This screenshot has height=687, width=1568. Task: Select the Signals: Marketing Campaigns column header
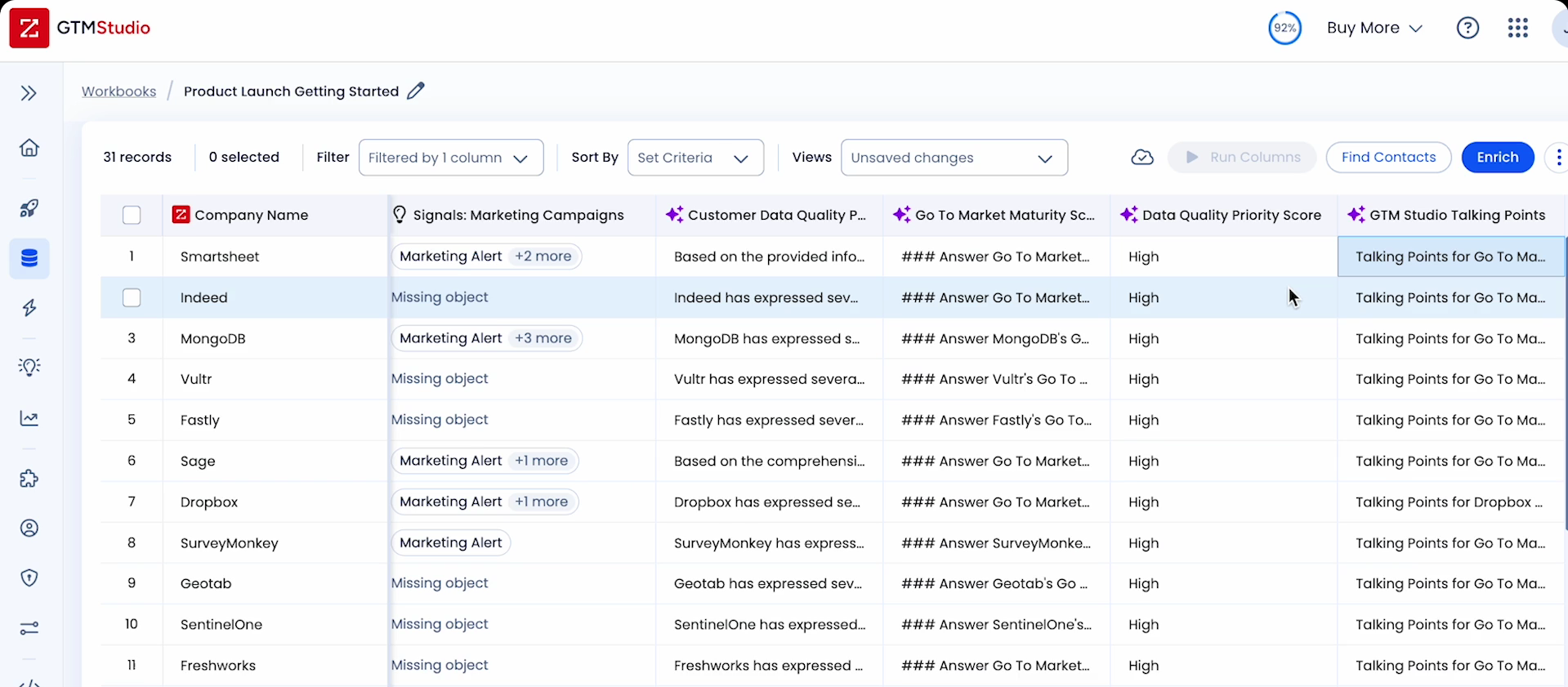pyautogui.click(x=522, y=215)
